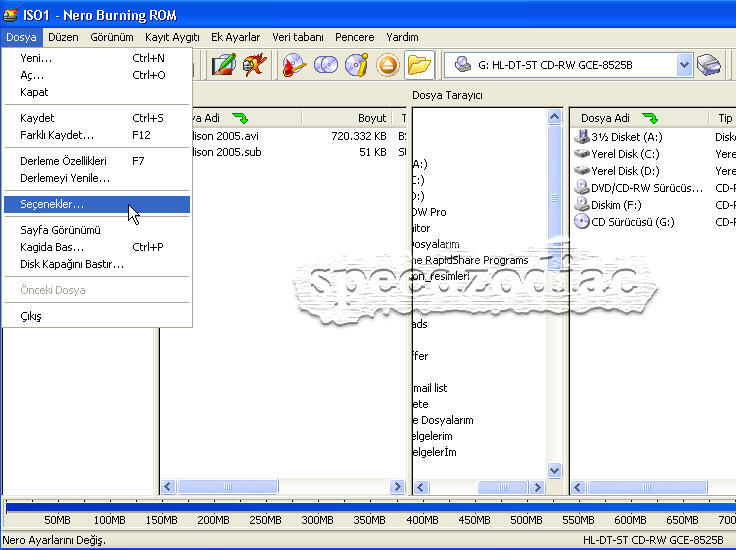The height and width of the screenshot is (550, 736).
Task: Choose Farklı Kaydet... menu entry
Action: tap(97, 135)
